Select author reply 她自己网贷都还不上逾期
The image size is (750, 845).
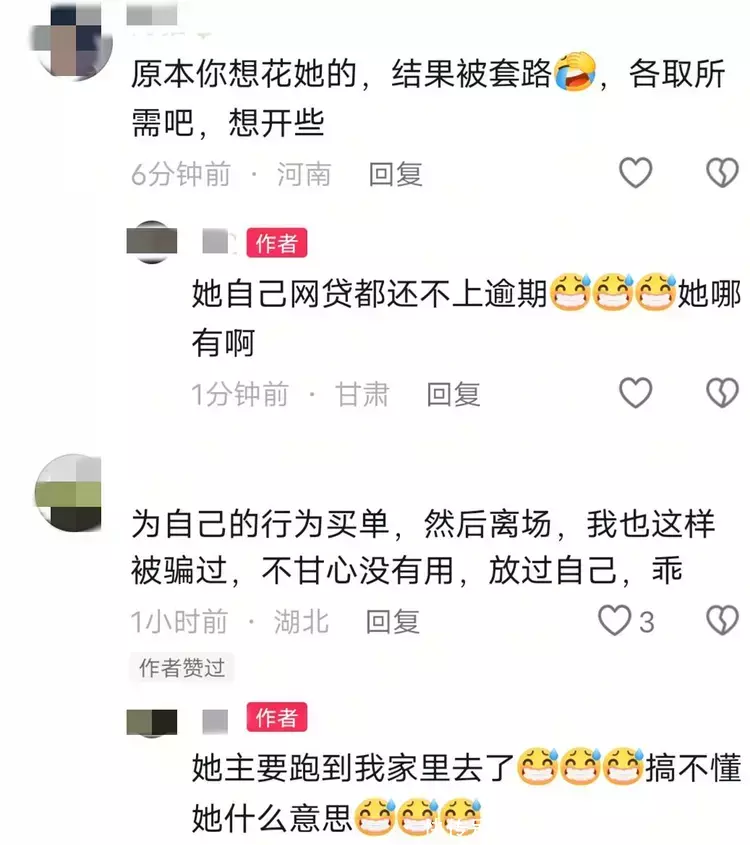tap(369, 294)
